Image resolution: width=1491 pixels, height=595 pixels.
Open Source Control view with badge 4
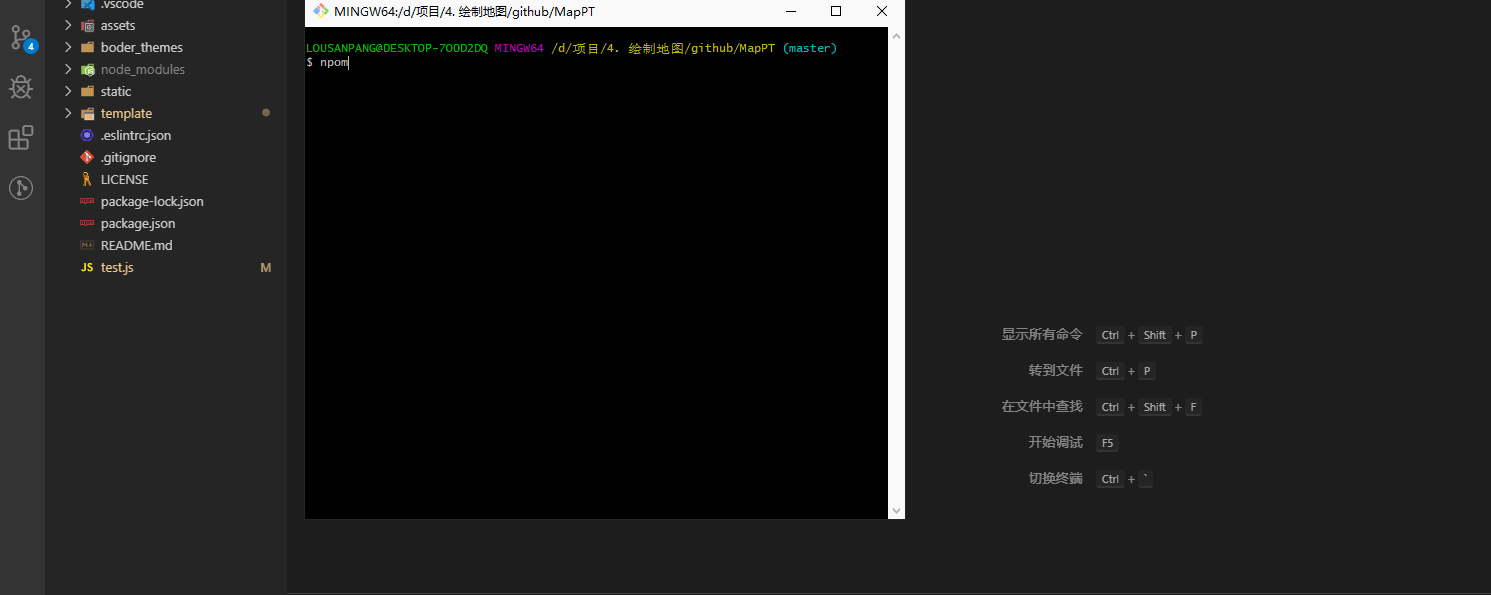click(x=22, y=38)
